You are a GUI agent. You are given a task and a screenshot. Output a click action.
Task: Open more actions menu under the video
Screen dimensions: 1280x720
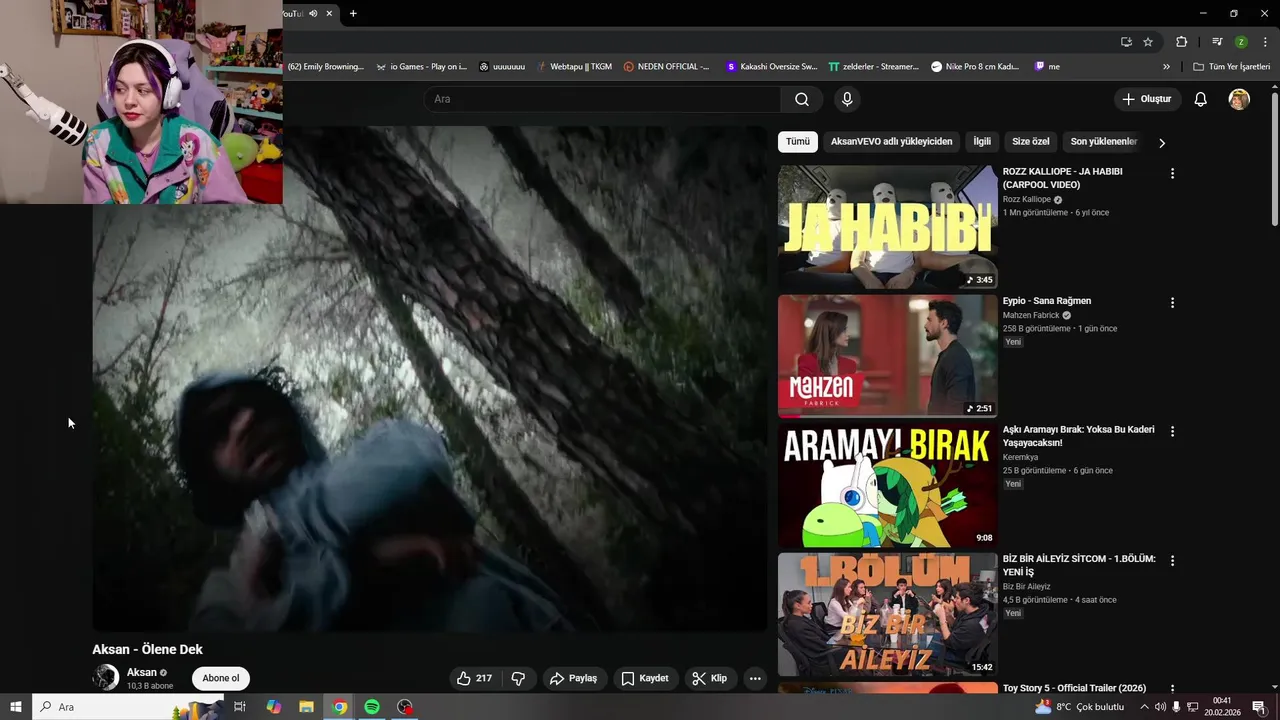(x=755, y=678)
